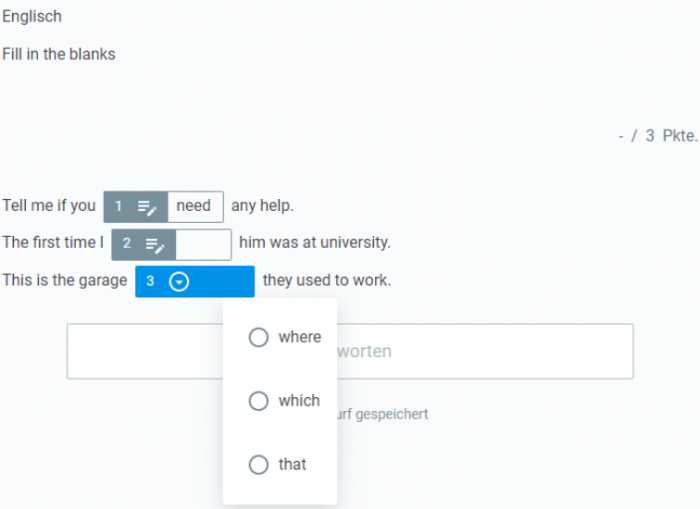Select the 'where' radio button
The width and height of the screenshot is (700, 509).
coord(258,337)
